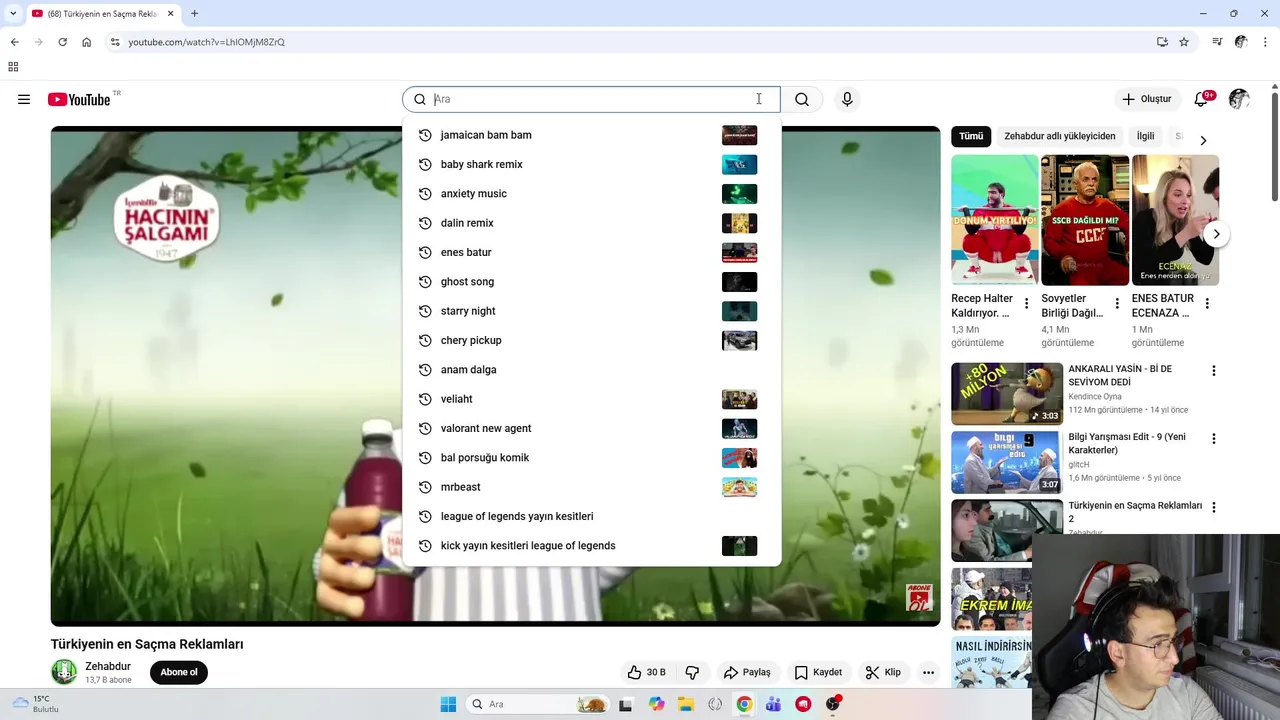Open options for 'Recep Halter Kaldırıyor' short
1280x720 pixels.
pos(1026,303)
